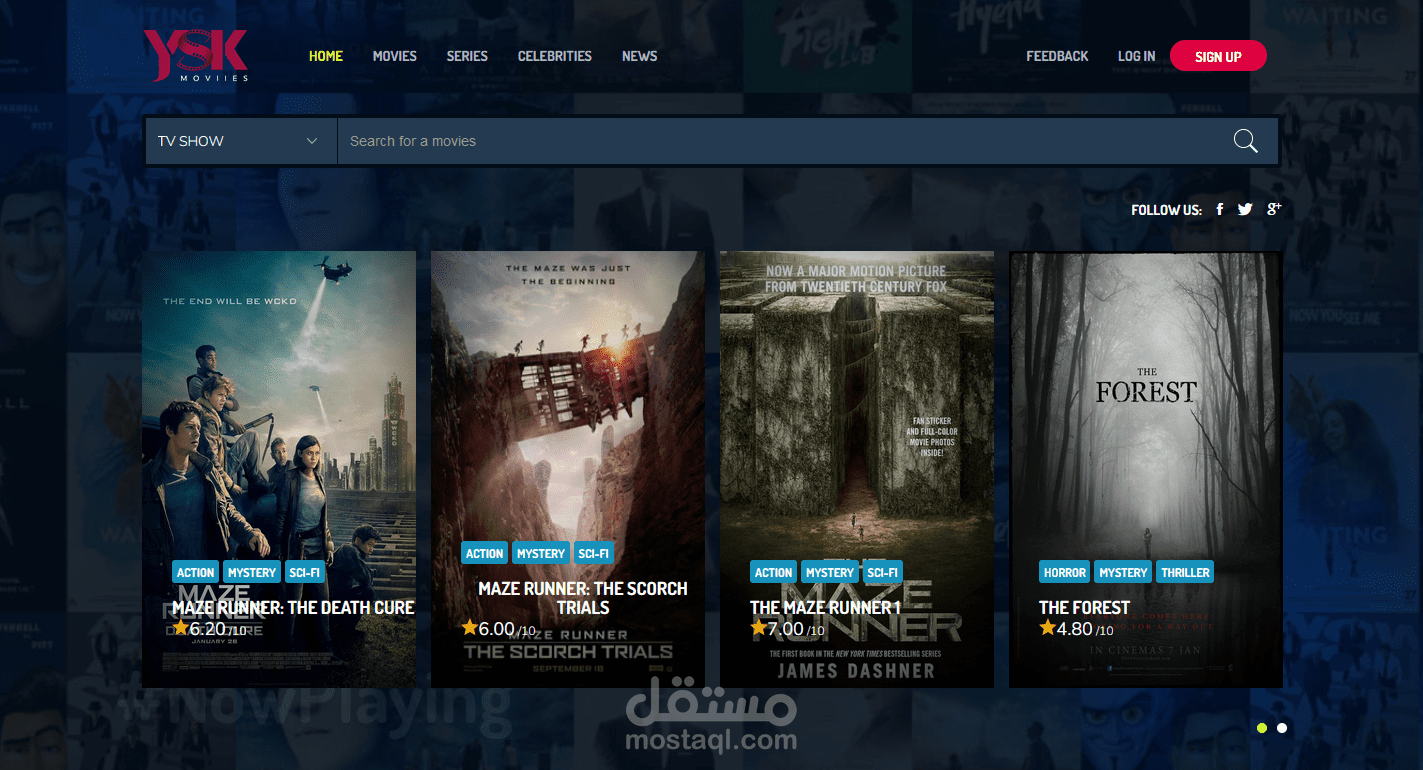Click the title 'THE FOREST'
The width and height of the screenshot is (1423, 770).
pos(1085,607)
